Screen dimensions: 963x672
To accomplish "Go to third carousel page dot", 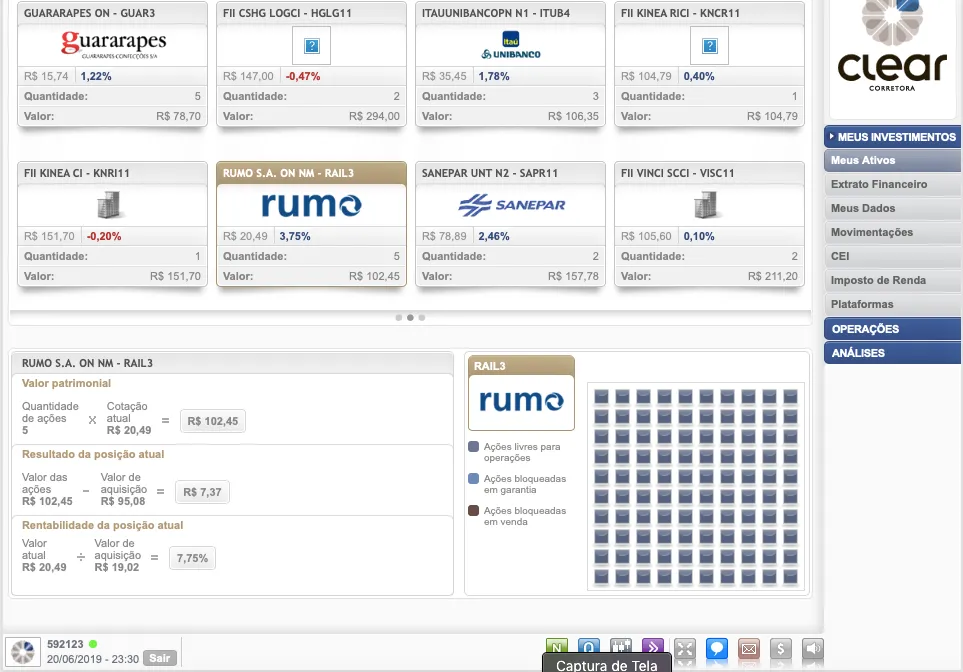I will coord(422,317).
